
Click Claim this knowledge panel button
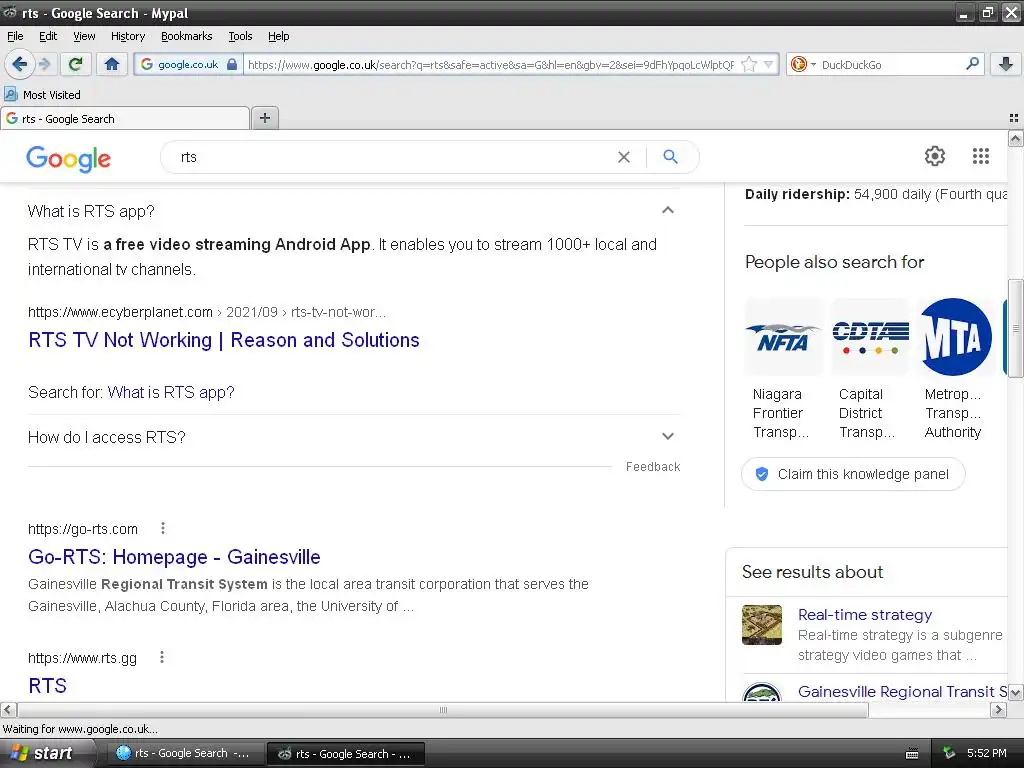click(853, 474)
